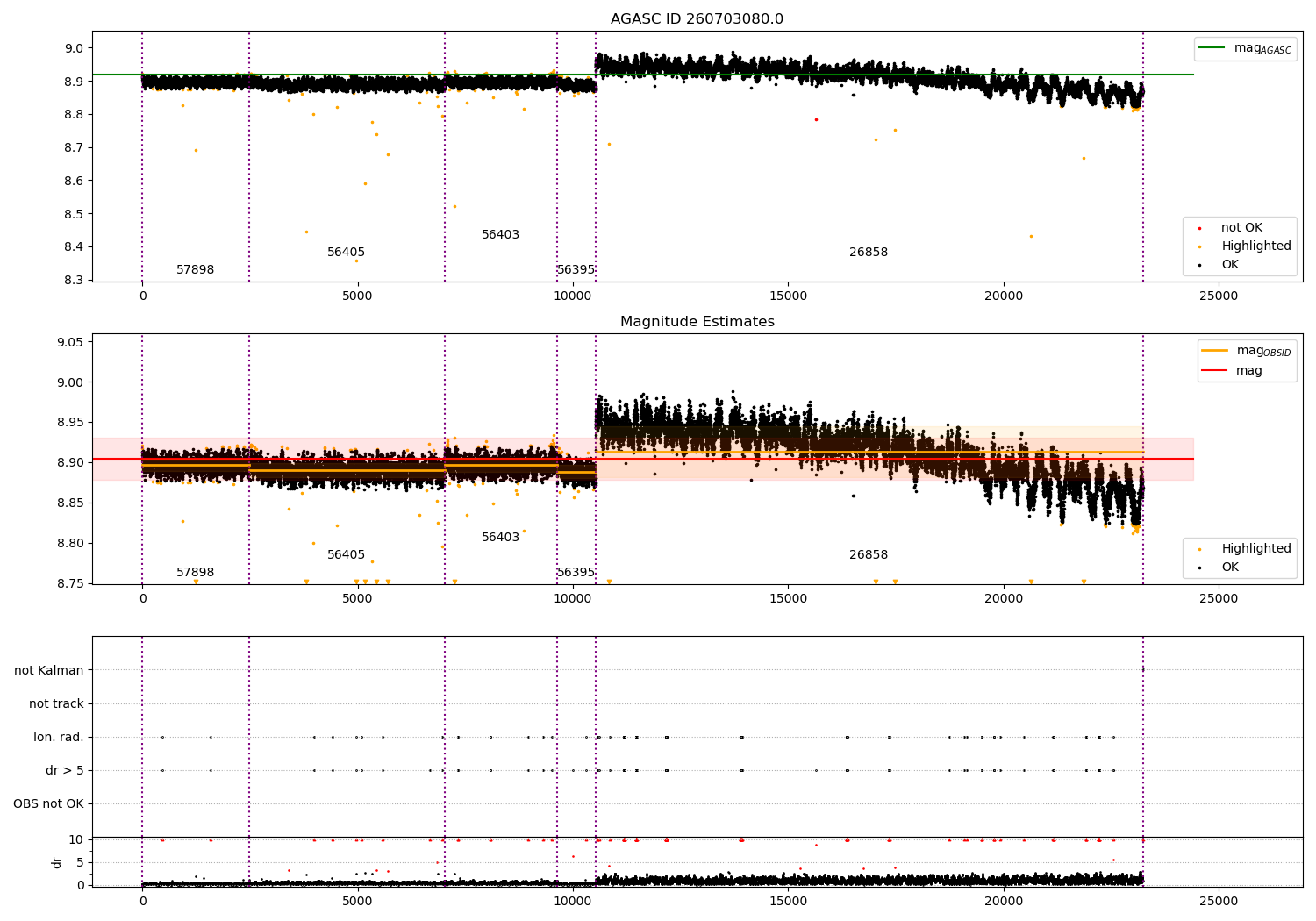Image resolution: width=1316 pixels, height=921 pixels.
Task: Click OBSID label 26858 in Magnitude Estimates plot
Action: (x=869, y=555)
